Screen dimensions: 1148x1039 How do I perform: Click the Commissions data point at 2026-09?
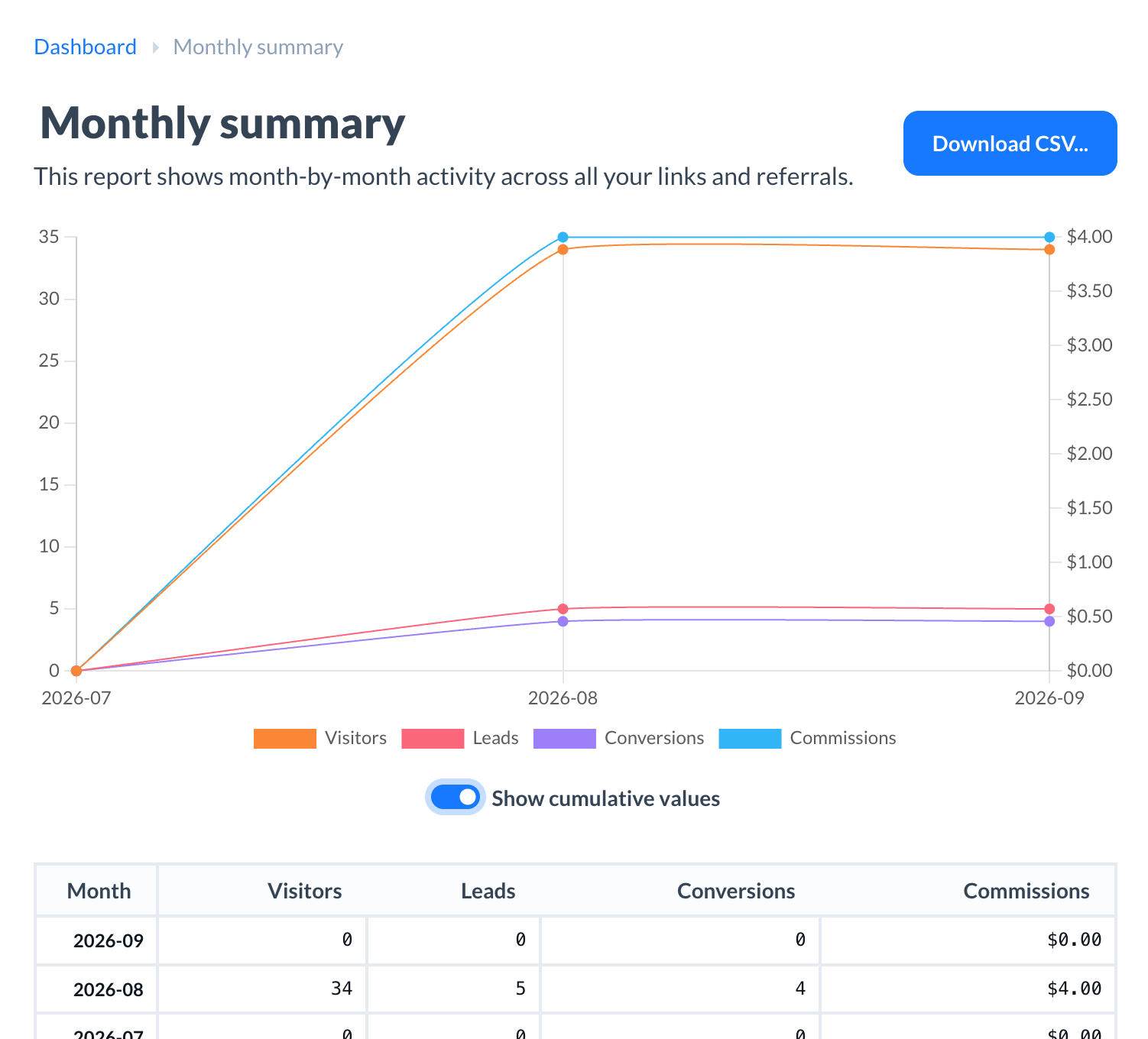tap(1049, 237)
